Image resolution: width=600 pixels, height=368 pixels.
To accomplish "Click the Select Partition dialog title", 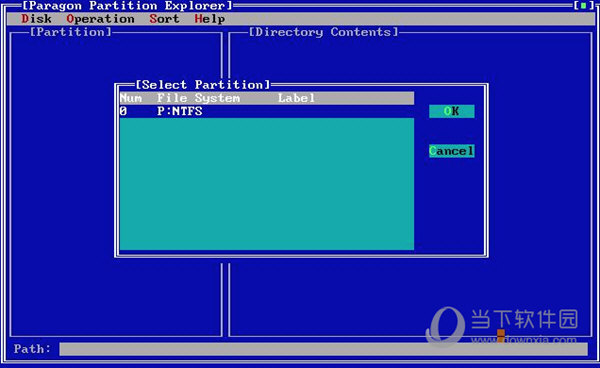I will (203, 84).
